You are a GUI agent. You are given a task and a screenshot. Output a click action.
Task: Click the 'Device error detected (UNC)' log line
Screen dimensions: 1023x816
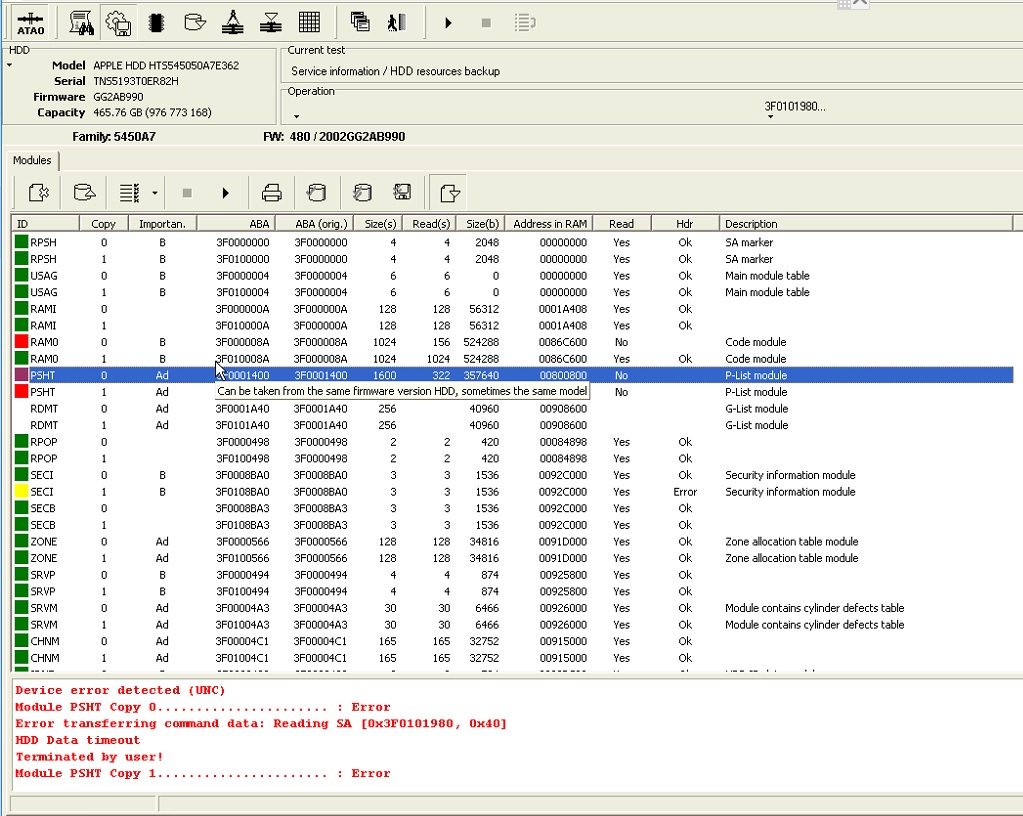[120, 690]
